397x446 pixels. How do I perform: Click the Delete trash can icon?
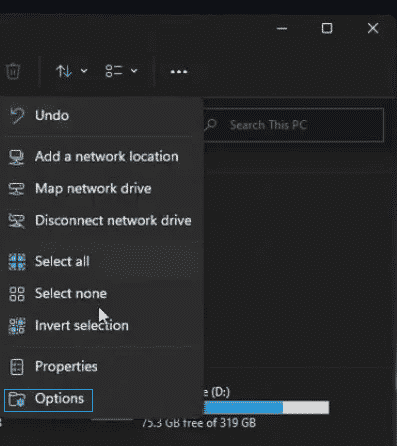tap(13, 71)
